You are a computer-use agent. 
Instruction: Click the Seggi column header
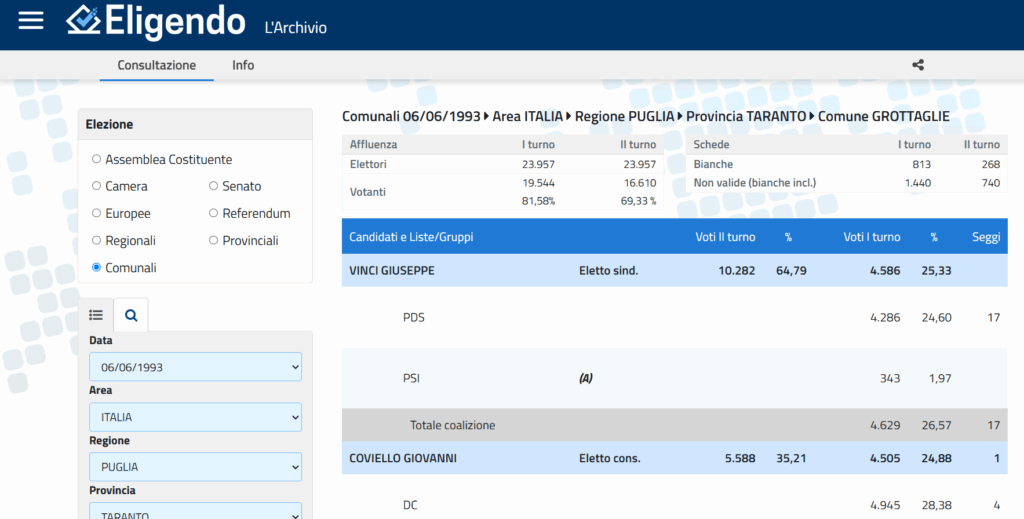pos(986,237)
